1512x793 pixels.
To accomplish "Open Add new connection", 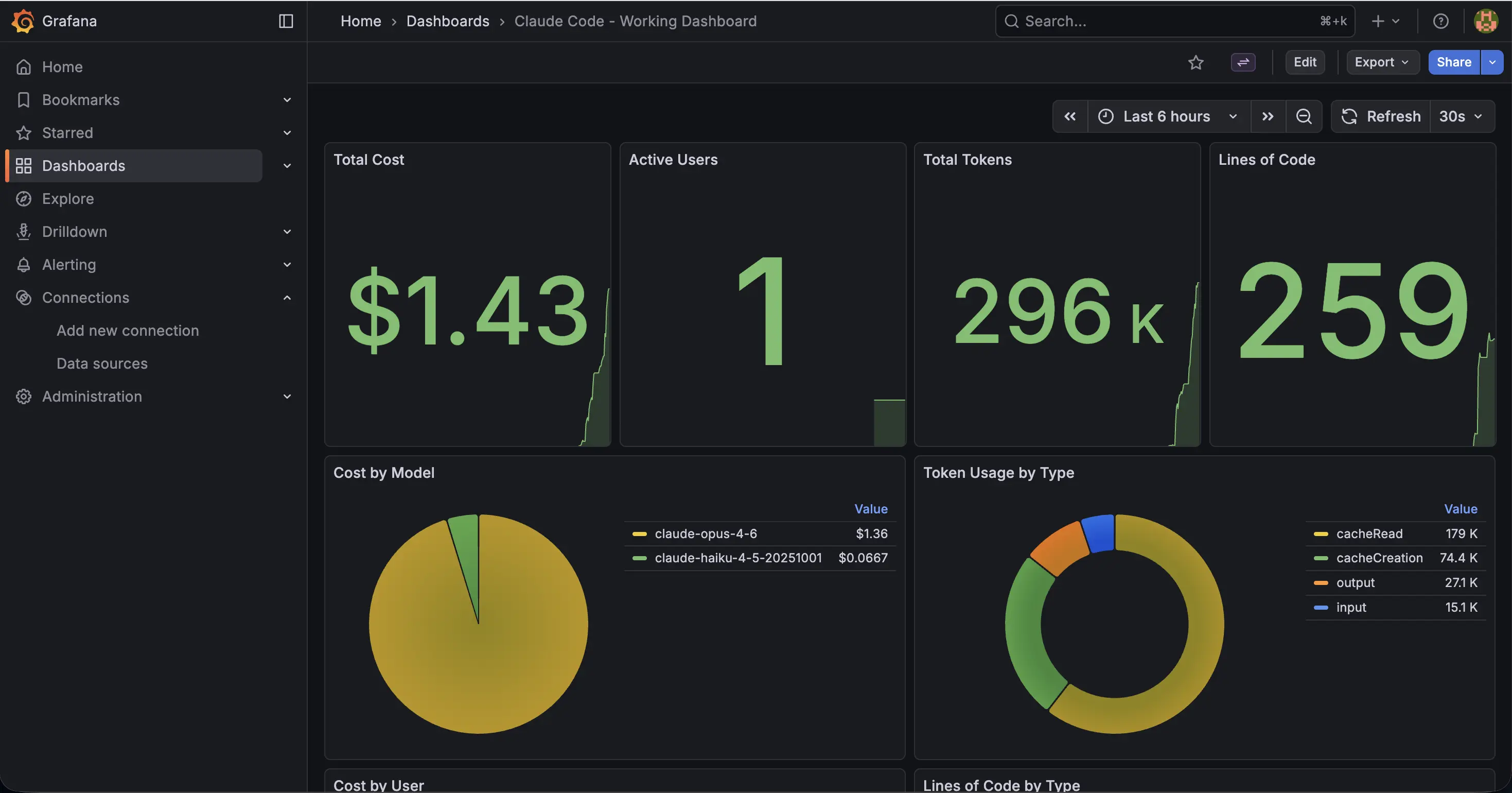I will click(127, 330).
